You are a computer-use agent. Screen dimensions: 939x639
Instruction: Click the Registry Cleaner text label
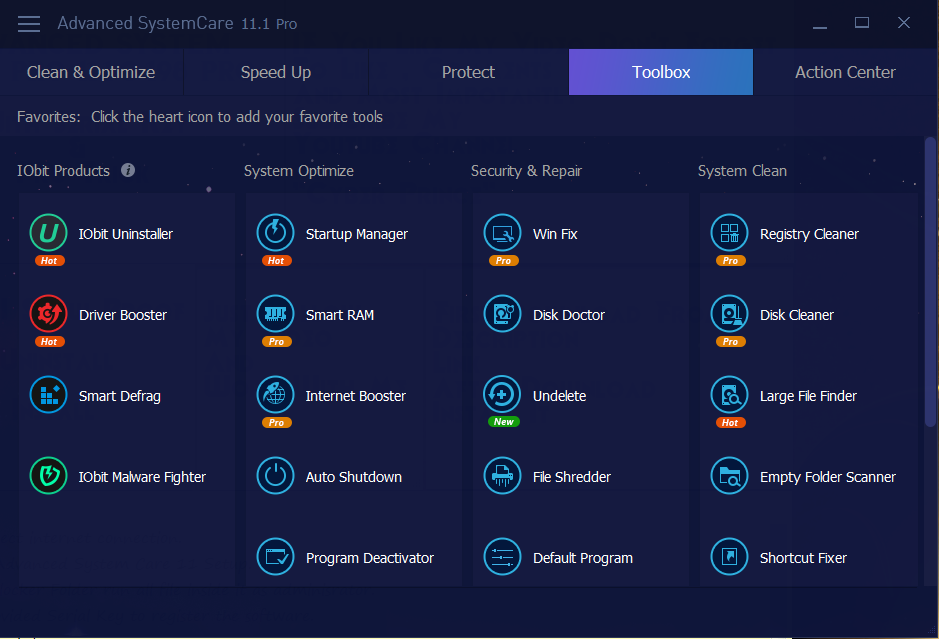[x=809, y=234]
